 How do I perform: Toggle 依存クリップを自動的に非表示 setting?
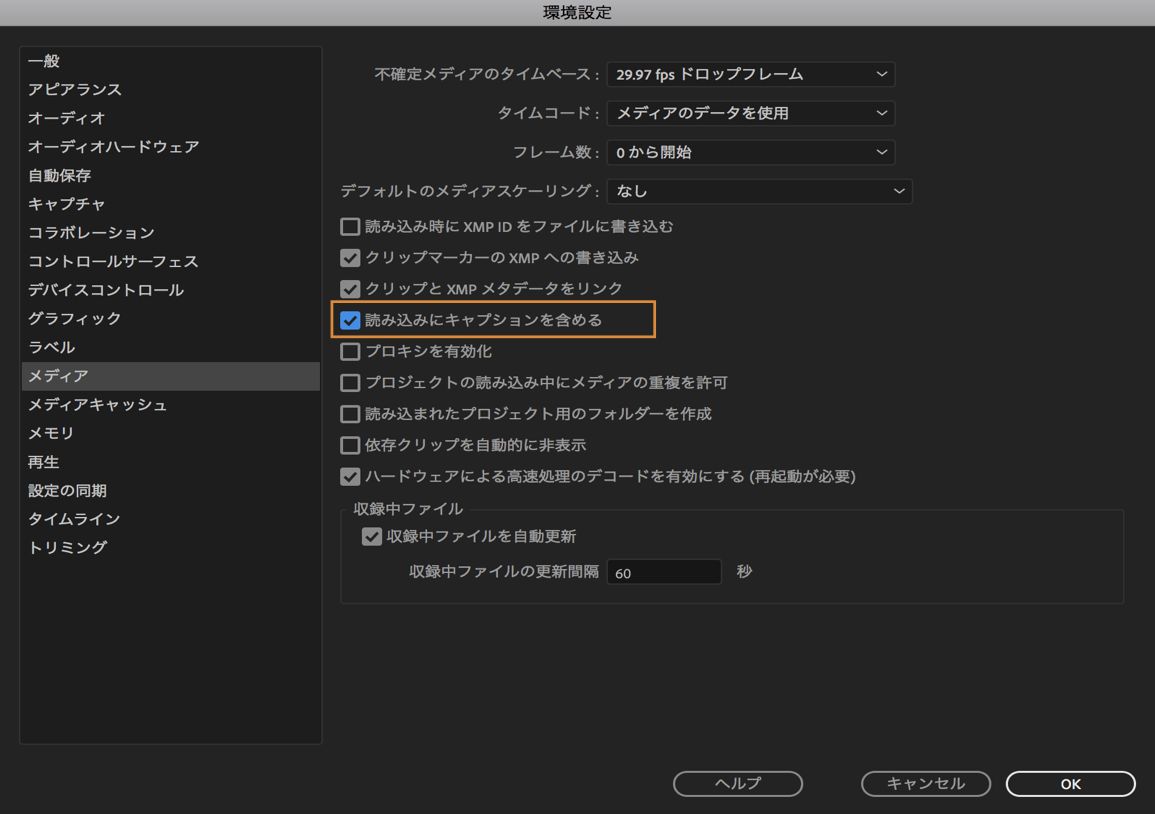[x=350, y=445]
